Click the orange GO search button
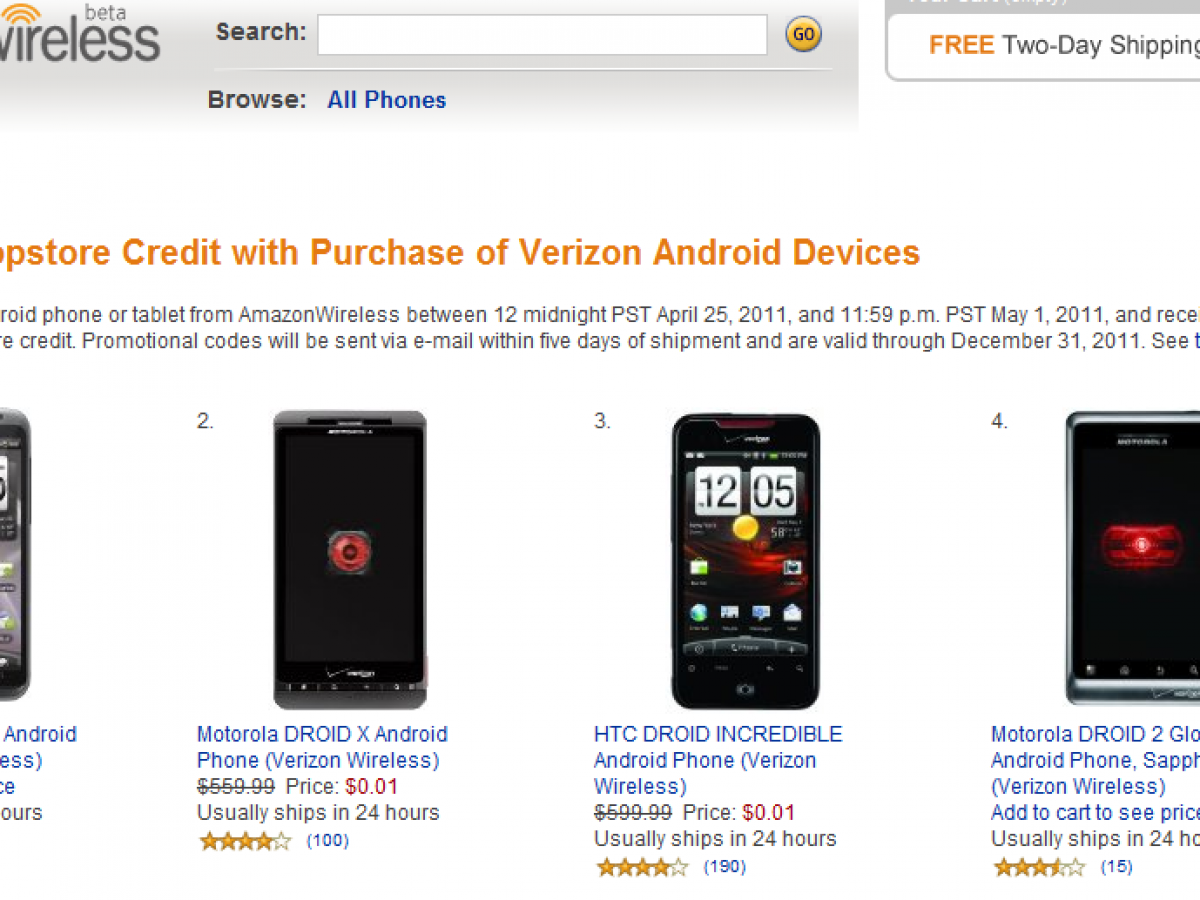 pyautogui.click(x=803, y=35)
